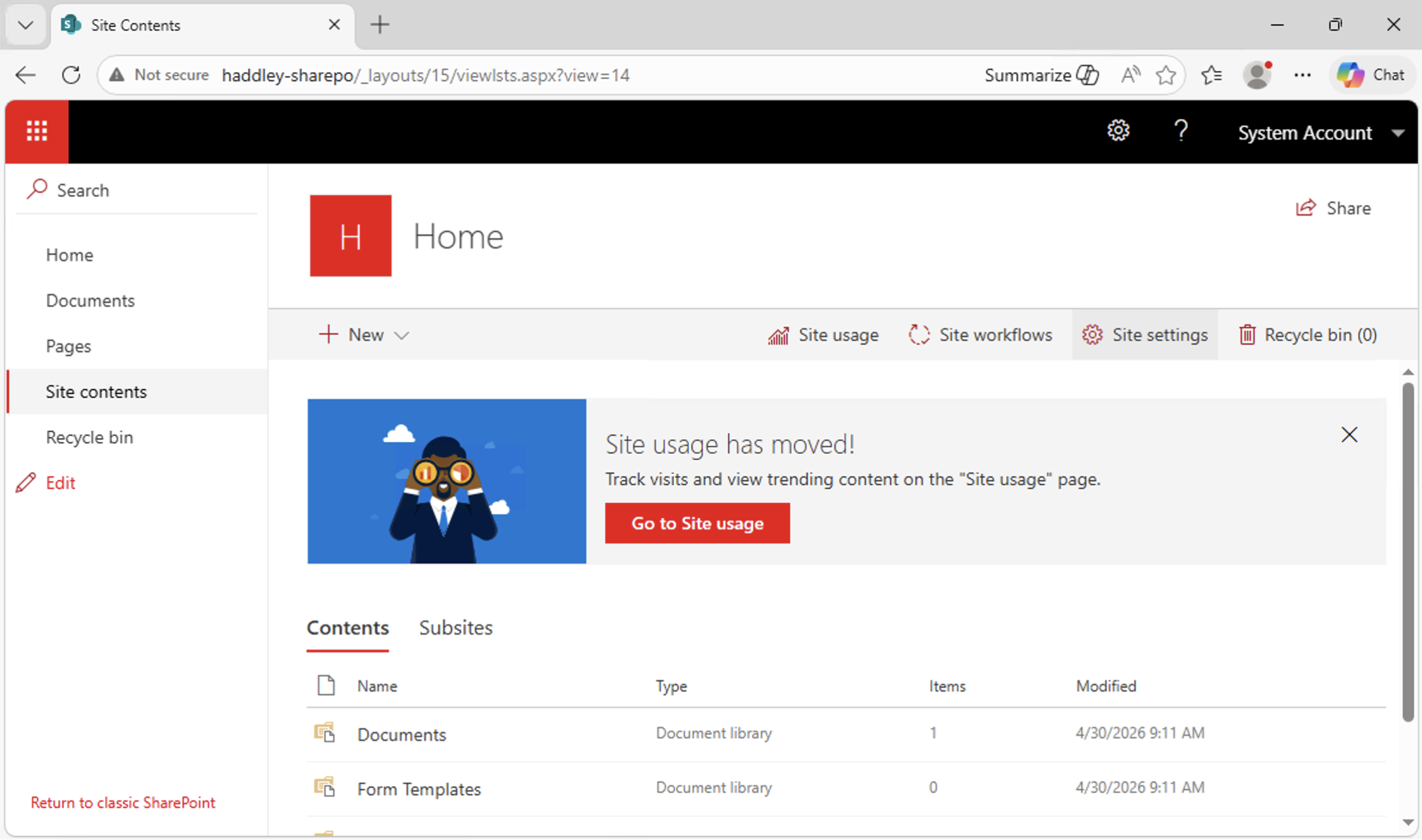Click the Search box in left navigation
The width and height of the screenshot is (1422, 840).
coord(137,190)
